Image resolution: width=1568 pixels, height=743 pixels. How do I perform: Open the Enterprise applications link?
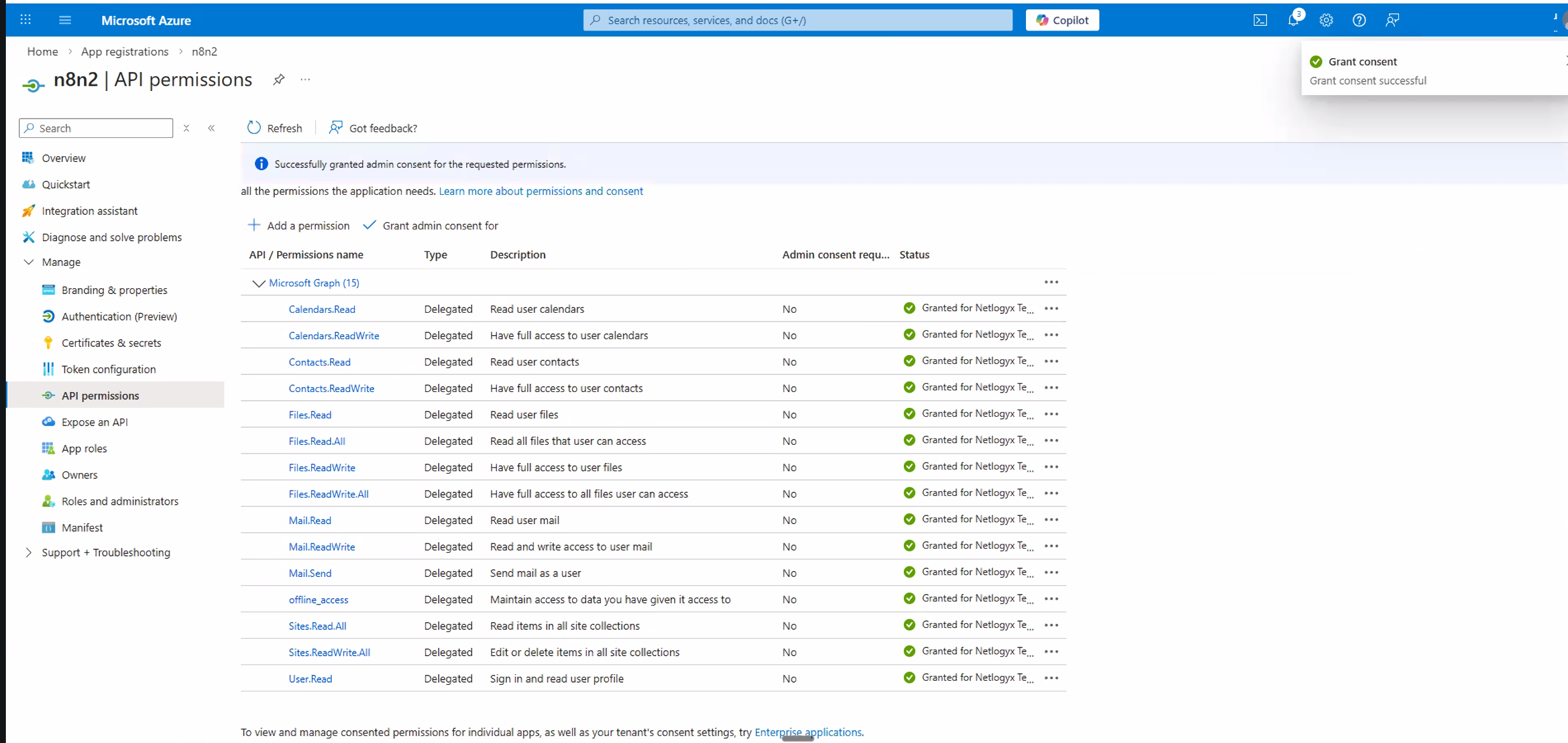click(x=807, y=732)
